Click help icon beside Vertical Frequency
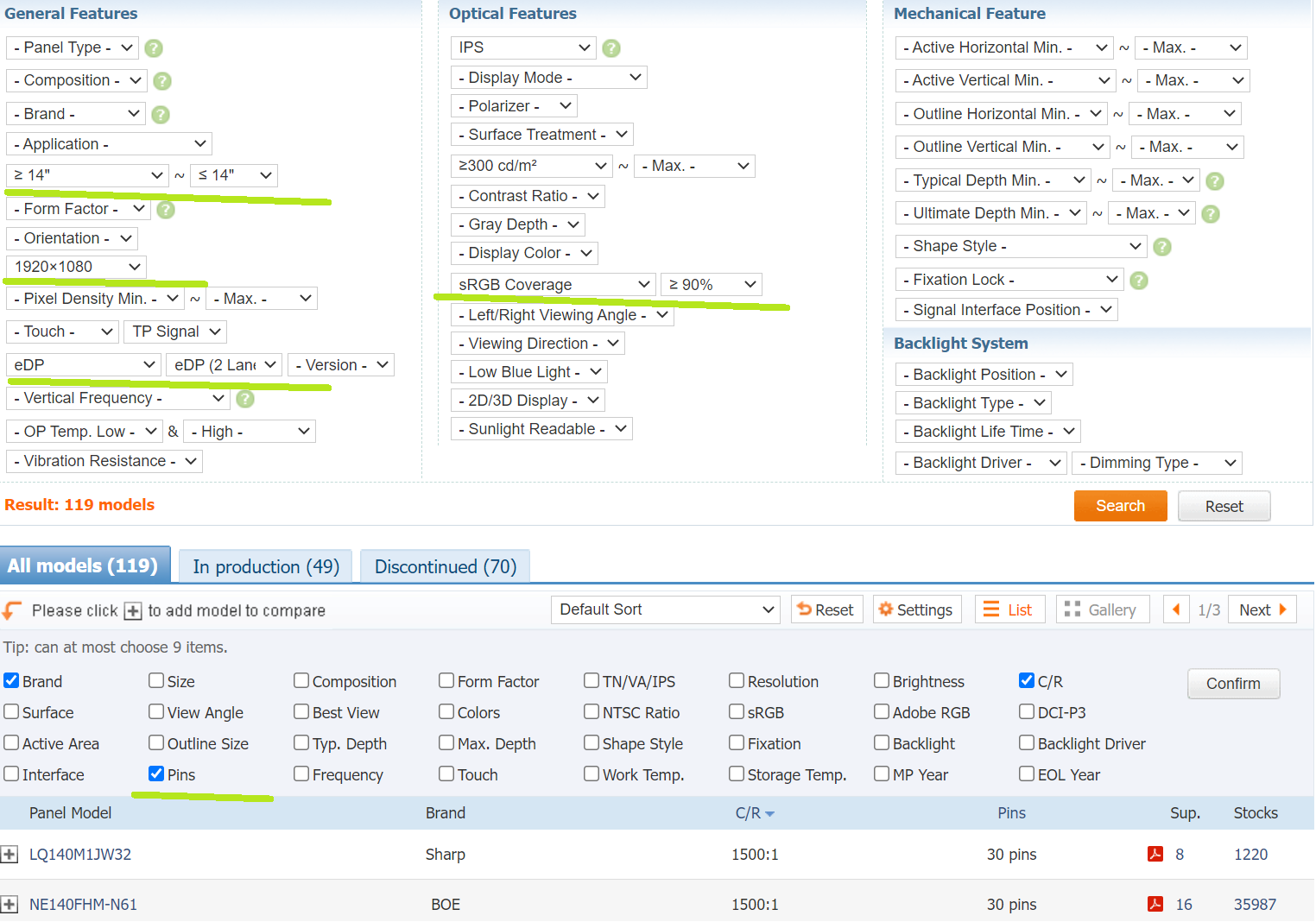Image resolution: width=1316 pixels, height=922 pixels. point(245,399)
